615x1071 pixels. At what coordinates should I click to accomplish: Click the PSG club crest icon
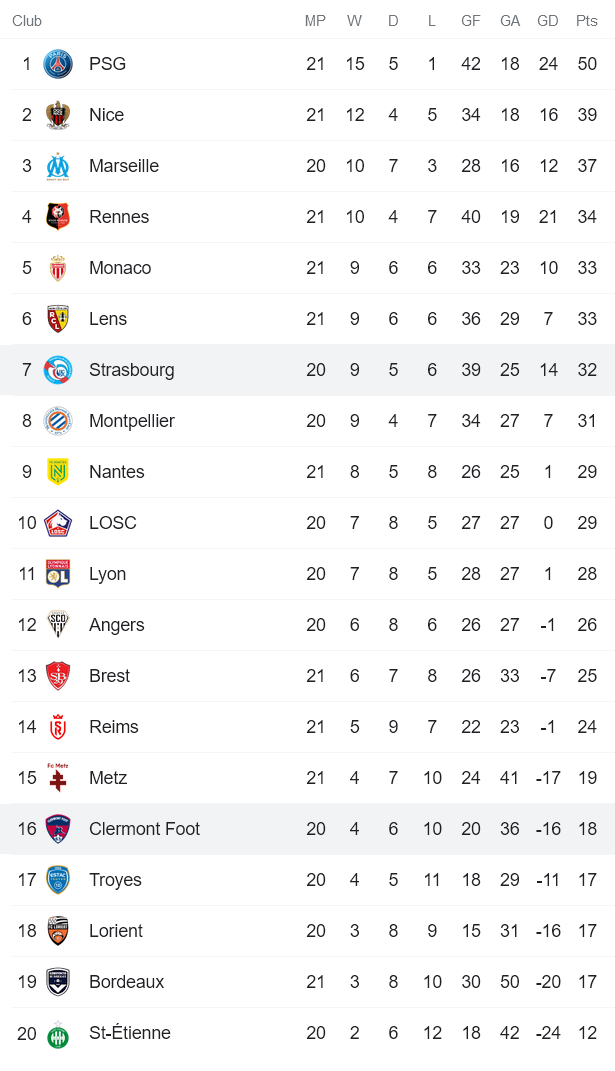pyautogui.click(x=58, y=64)
